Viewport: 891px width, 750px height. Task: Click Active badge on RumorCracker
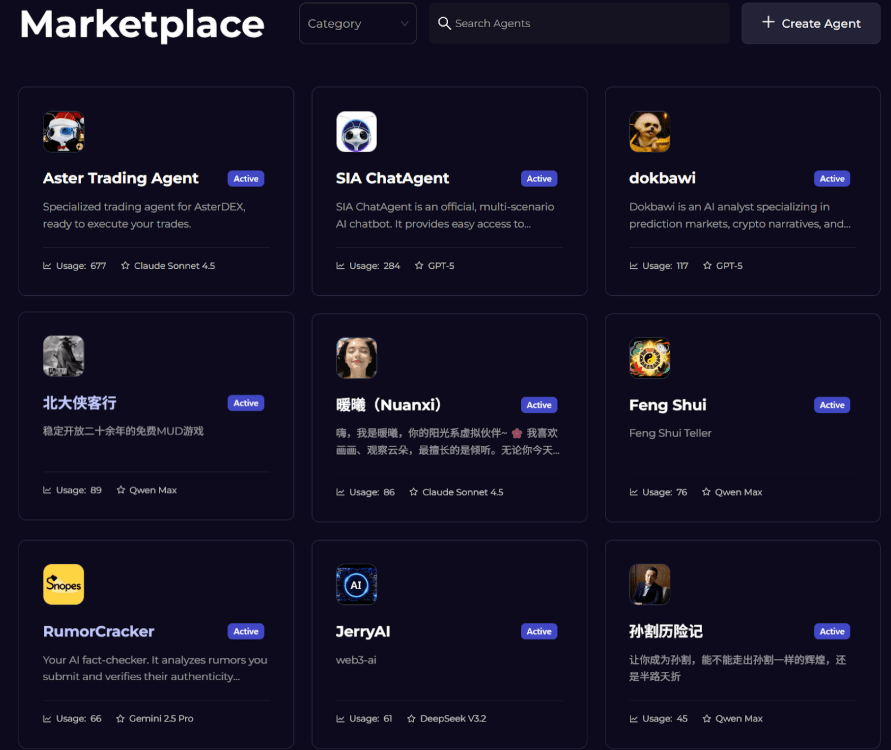coord(245,631)
